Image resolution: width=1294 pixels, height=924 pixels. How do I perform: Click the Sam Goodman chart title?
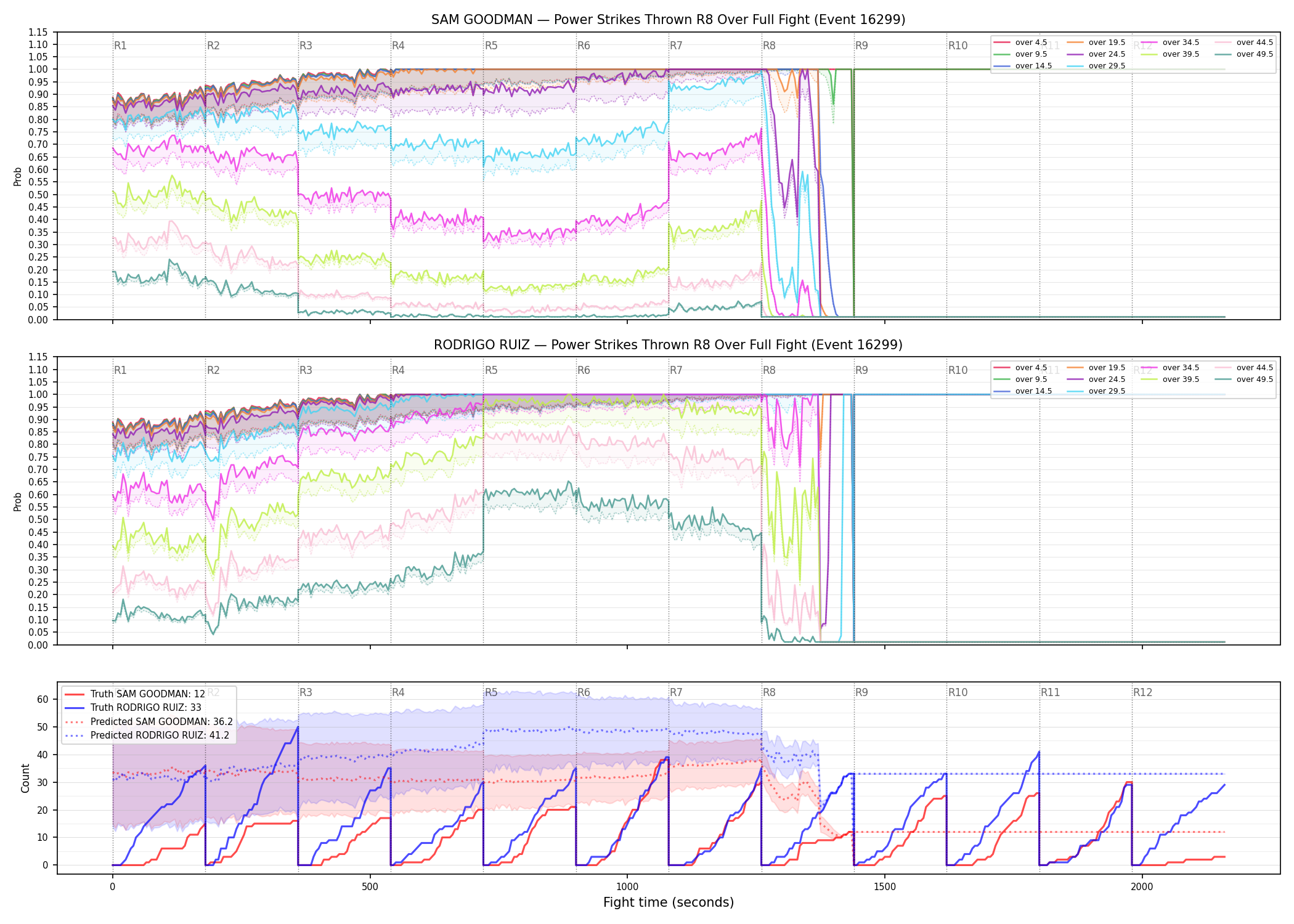tap(669, 20)
